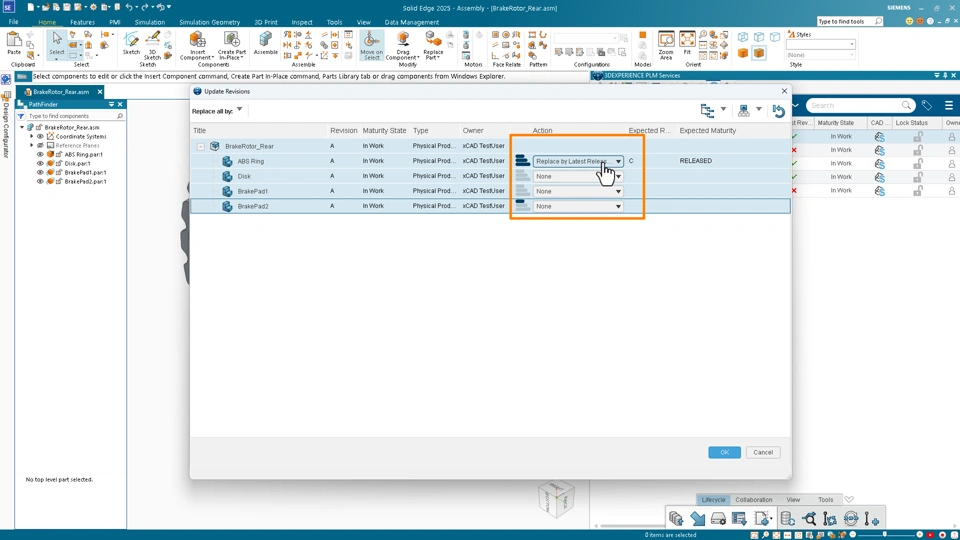Expand Coordinate Systems node in PathFinder
Image resolution: width=960 pixels, height=540 pixels.
(x=32, y=137)
